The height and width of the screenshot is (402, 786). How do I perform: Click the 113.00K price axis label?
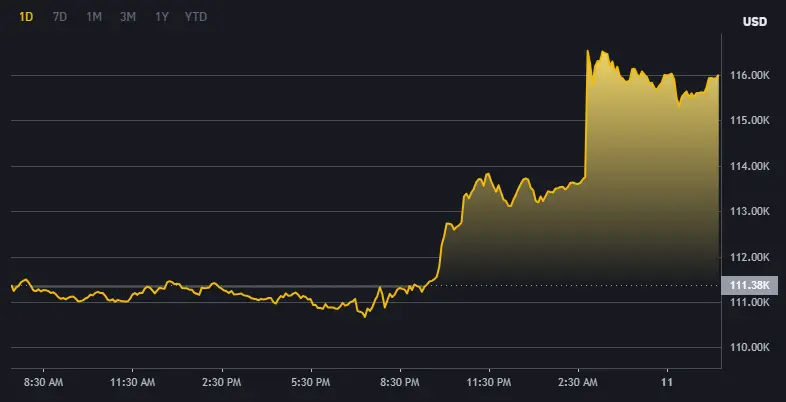(750, 212)
